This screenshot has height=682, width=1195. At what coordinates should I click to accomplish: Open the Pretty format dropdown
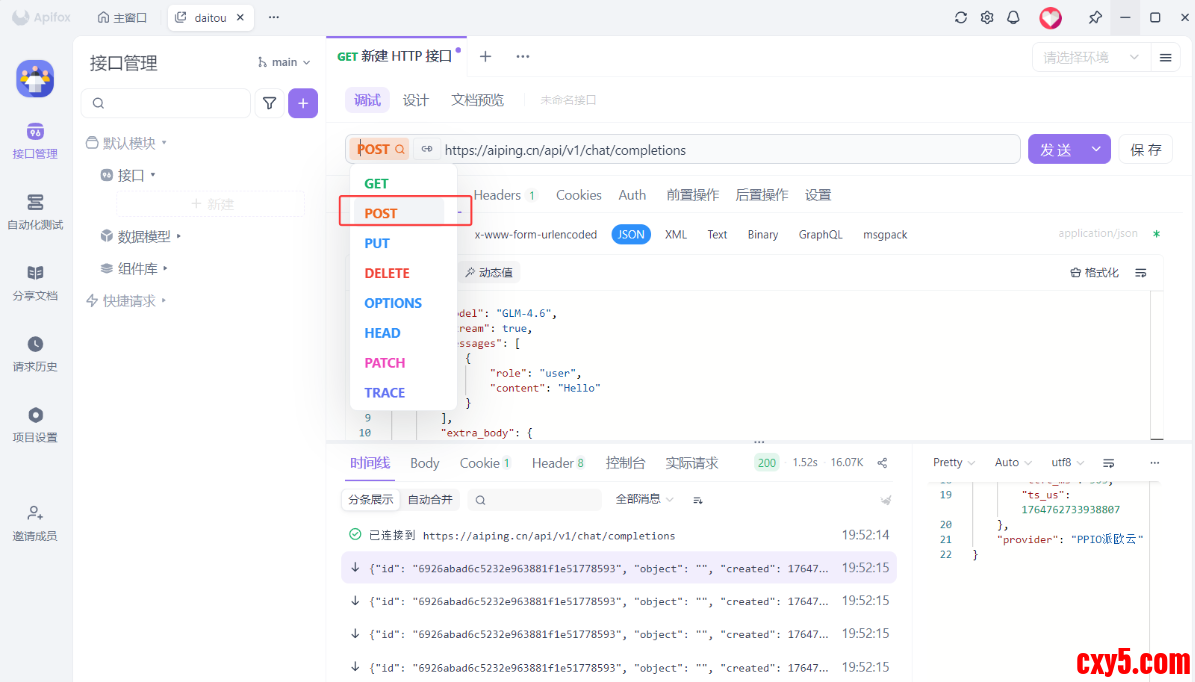954,463
